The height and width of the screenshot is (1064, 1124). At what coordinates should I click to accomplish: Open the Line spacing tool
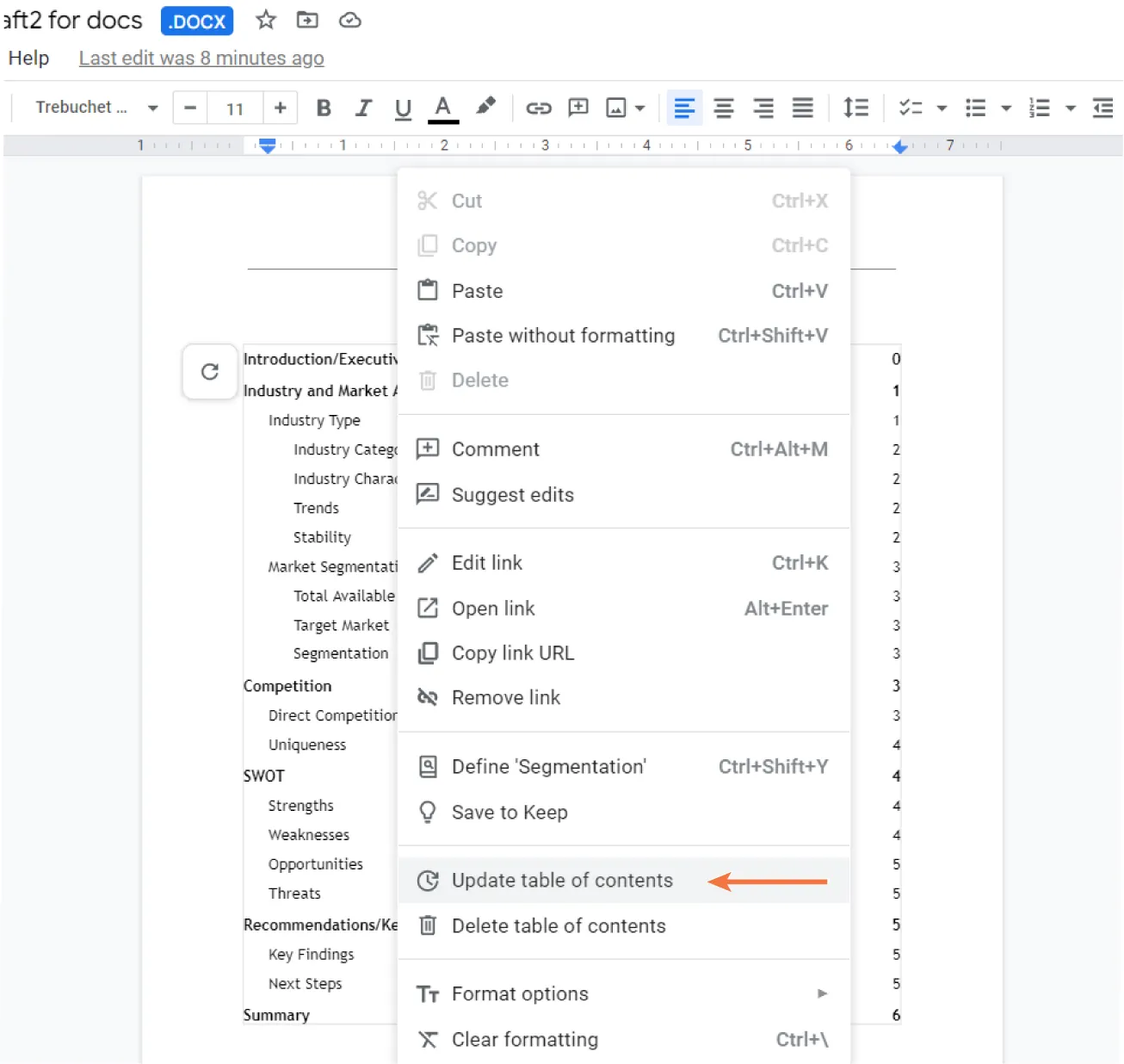pos(856,108)
